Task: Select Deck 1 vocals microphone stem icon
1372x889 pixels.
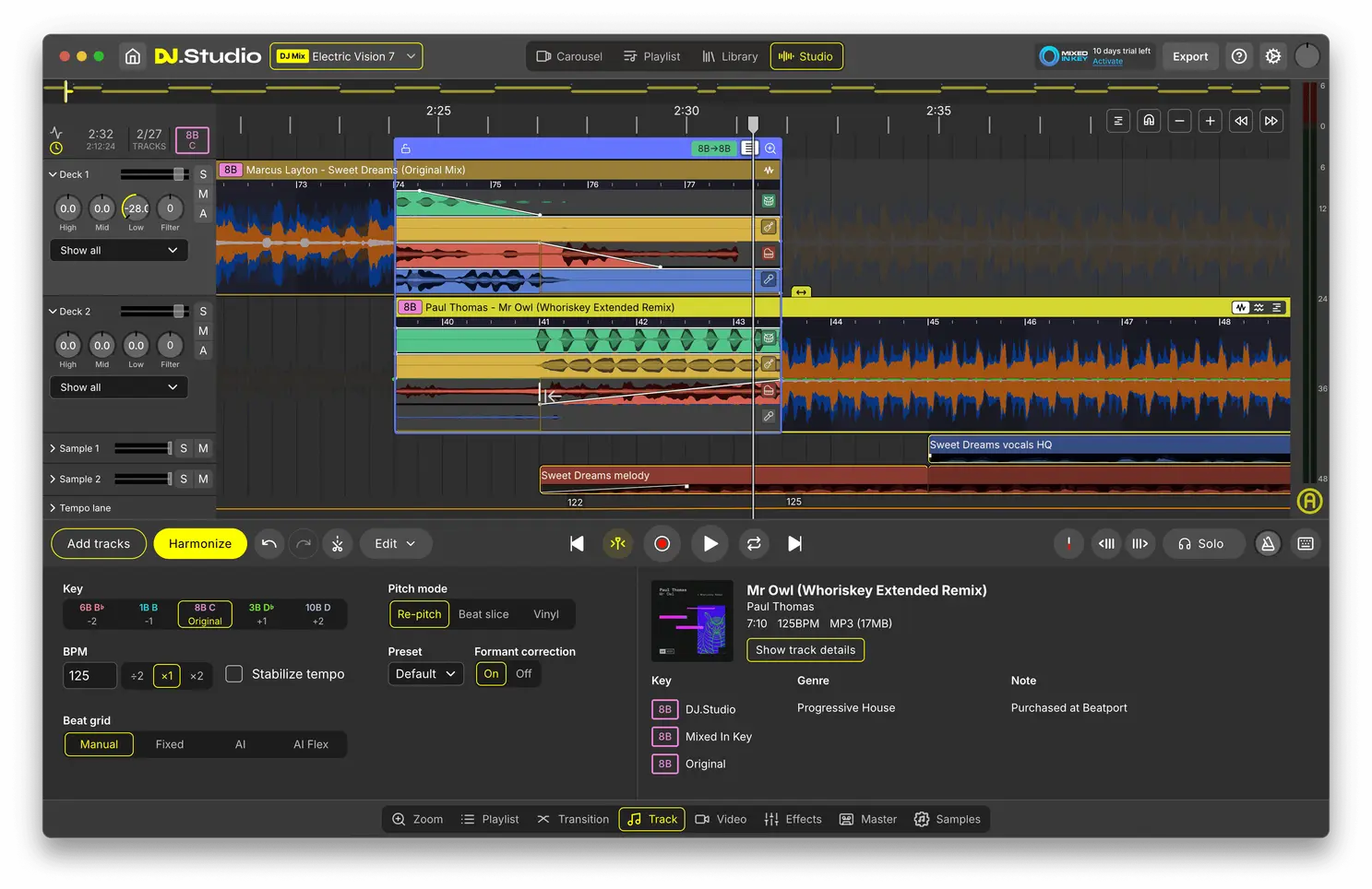Action: pos(769,279)
